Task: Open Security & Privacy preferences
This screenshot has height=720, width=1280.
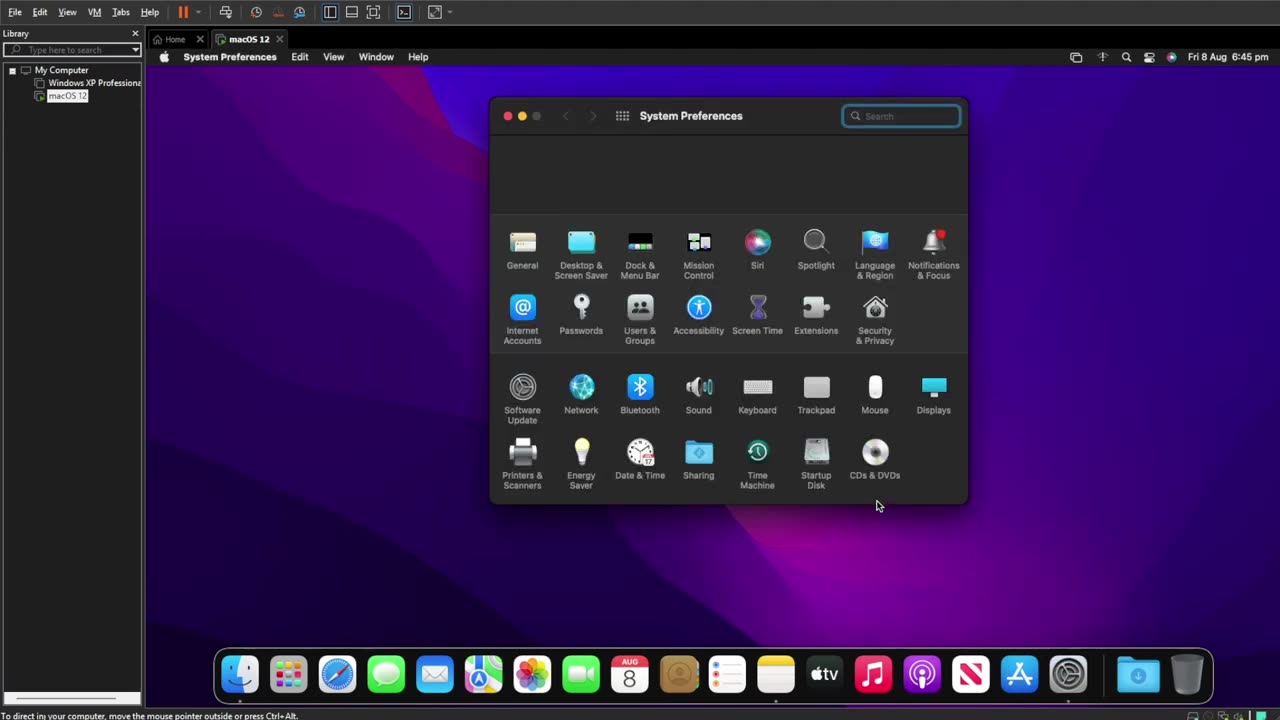Action: pos(875,320)
